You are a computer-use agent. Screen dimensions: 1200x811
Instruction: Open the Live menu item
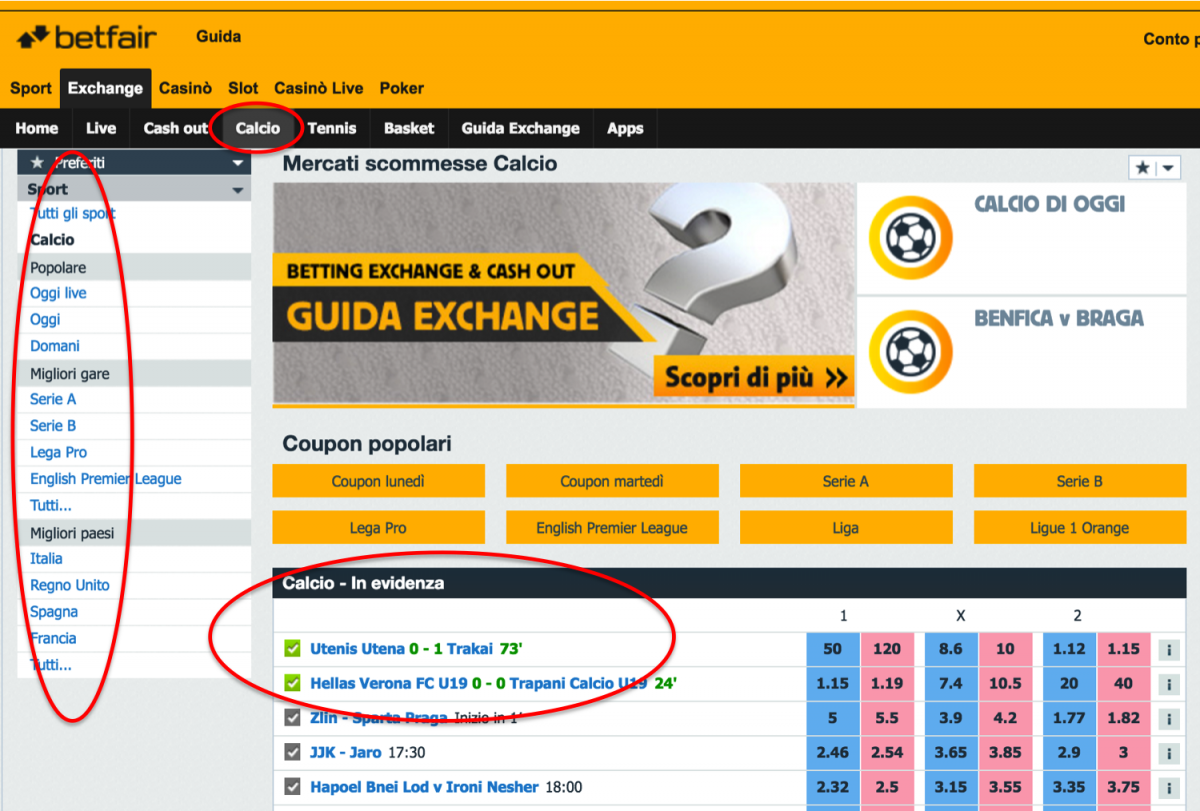click(x=101, y=128)
